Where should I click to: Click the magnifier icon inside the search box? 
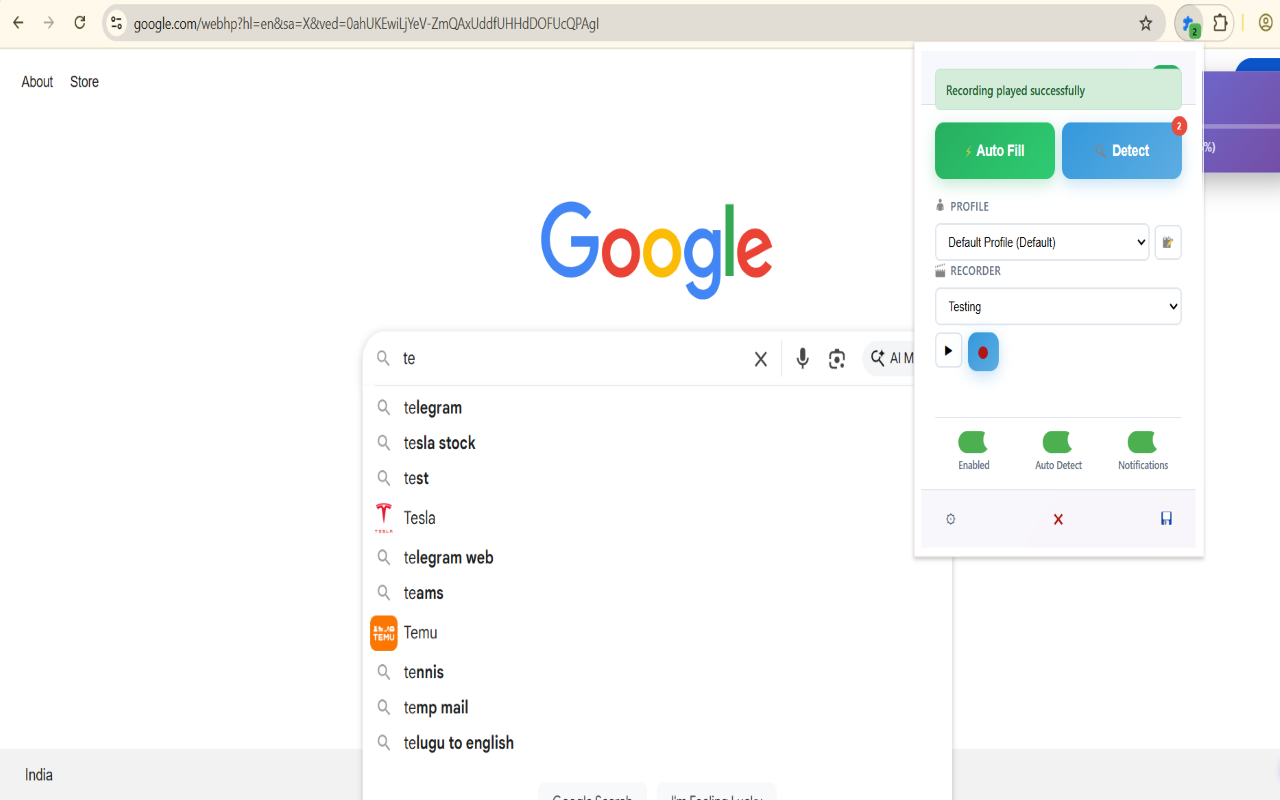point(383,358)
